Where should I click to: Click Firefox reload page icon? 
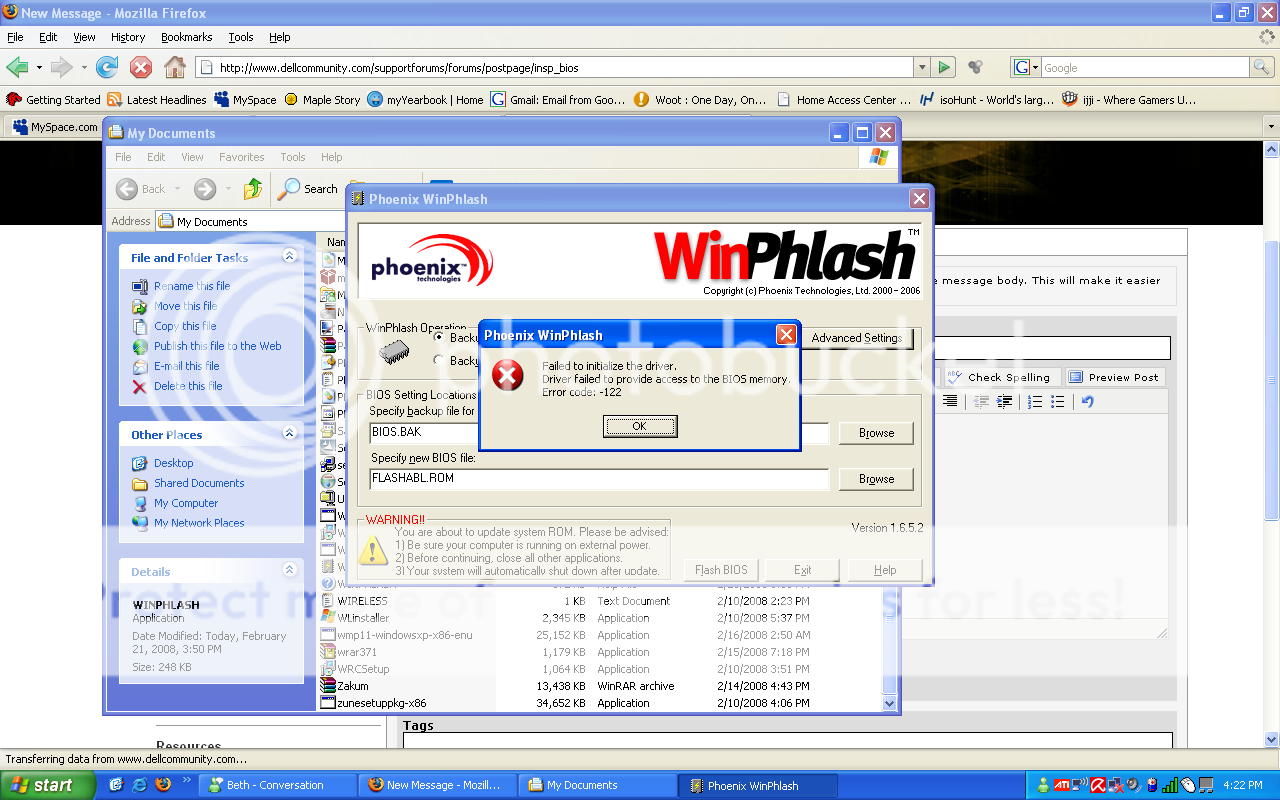107,68
